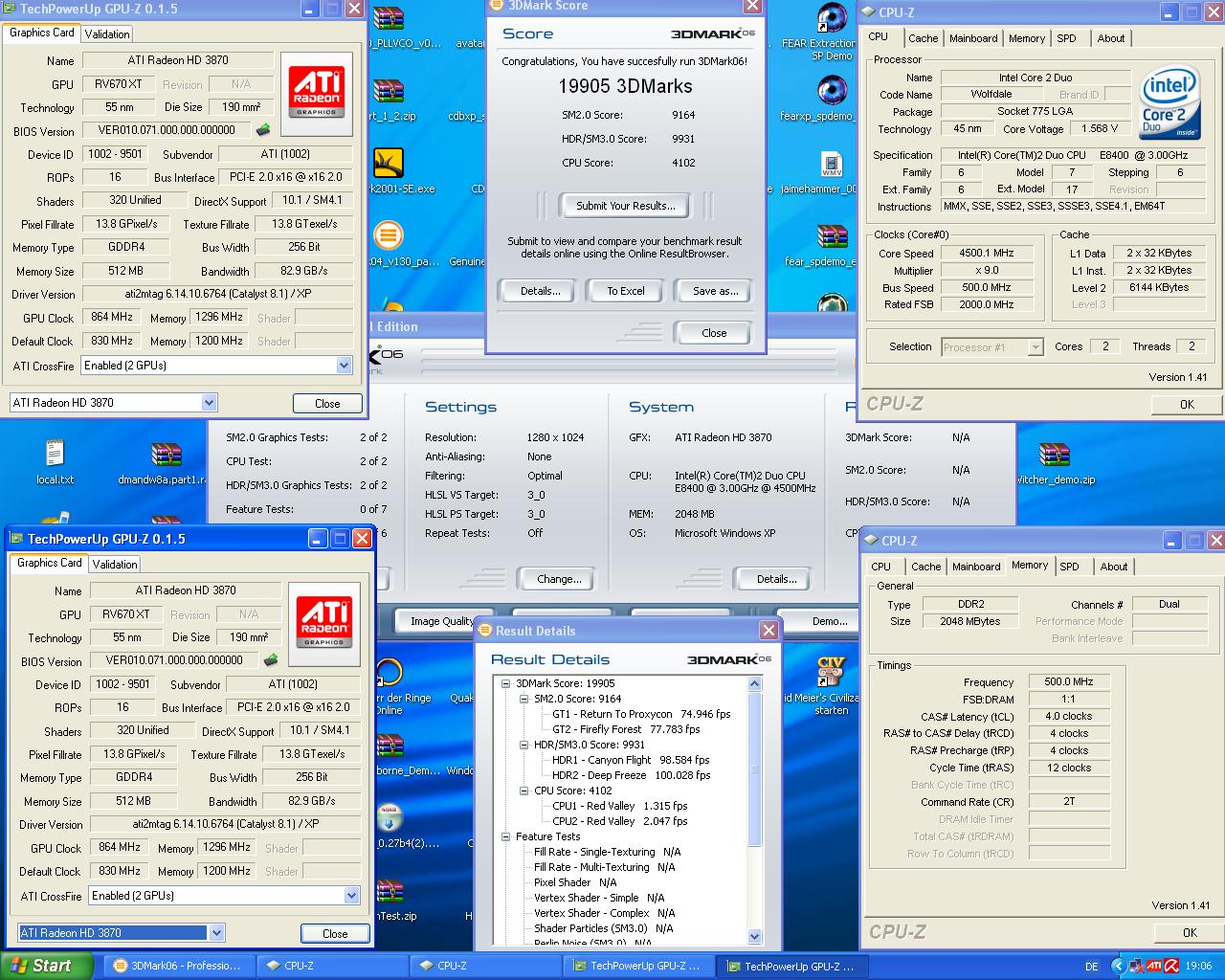
Task: Click OK button in top CPU-Z window
Action: coord(1187,404)
